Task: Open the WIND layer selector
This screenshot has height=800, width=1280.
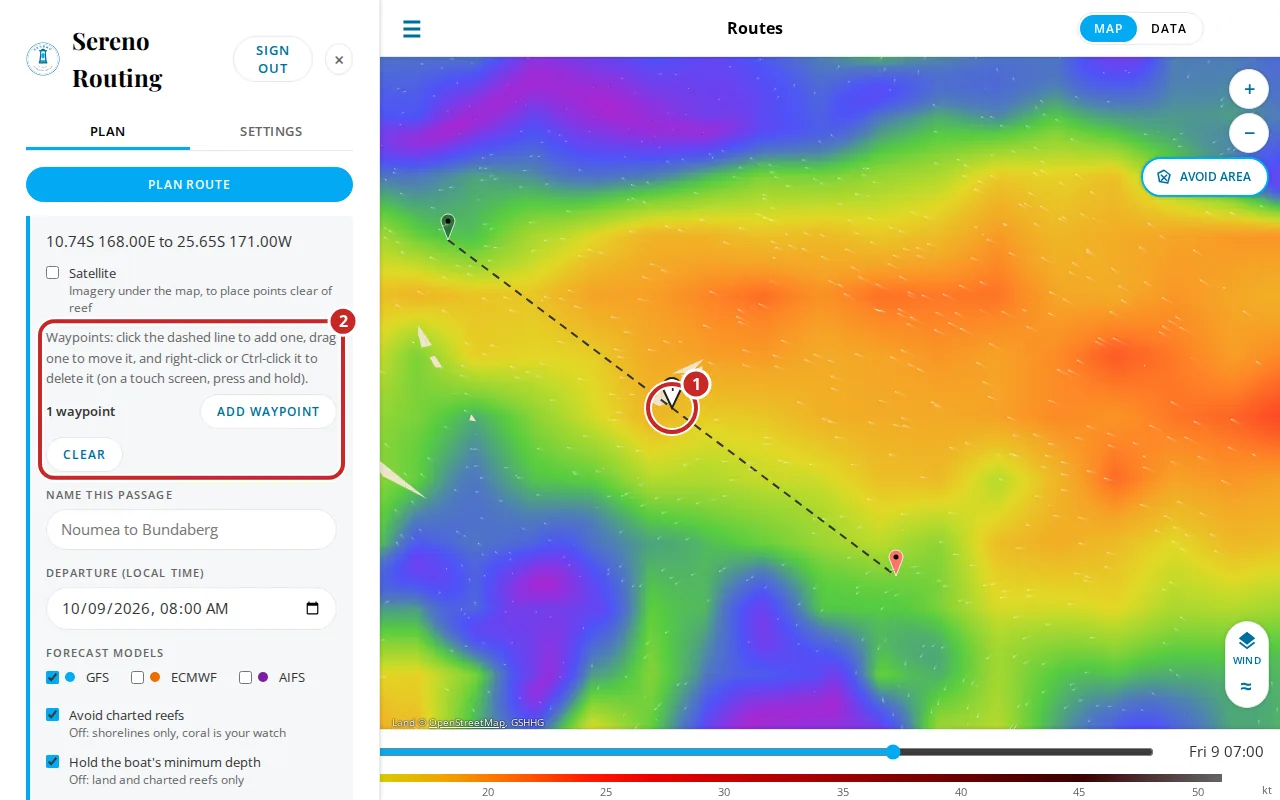Action: click(x=1247, y=647)
